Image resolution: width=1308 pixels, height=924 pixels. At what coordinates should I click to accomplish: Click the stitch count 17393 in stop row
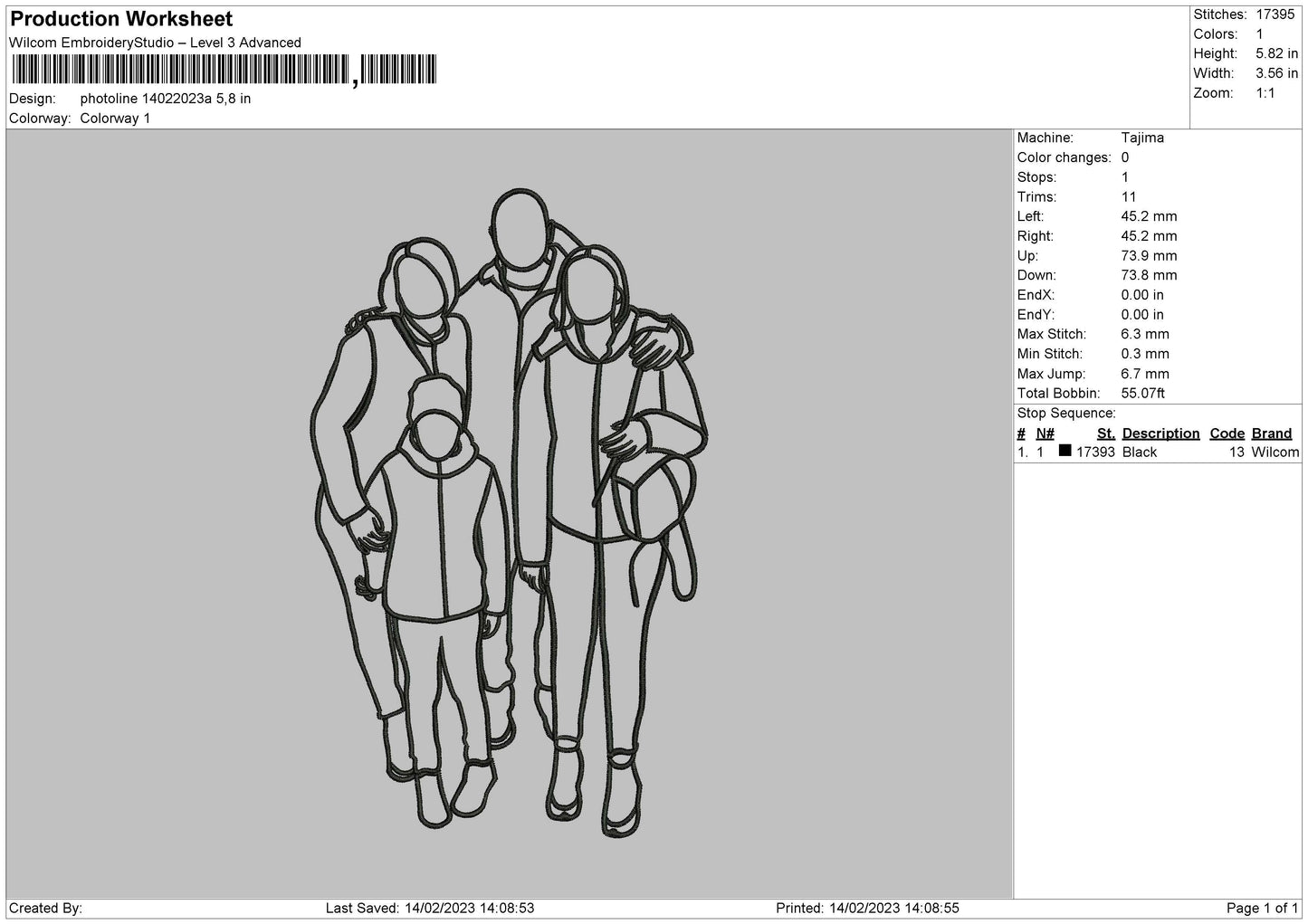[x=1095, y=452]
